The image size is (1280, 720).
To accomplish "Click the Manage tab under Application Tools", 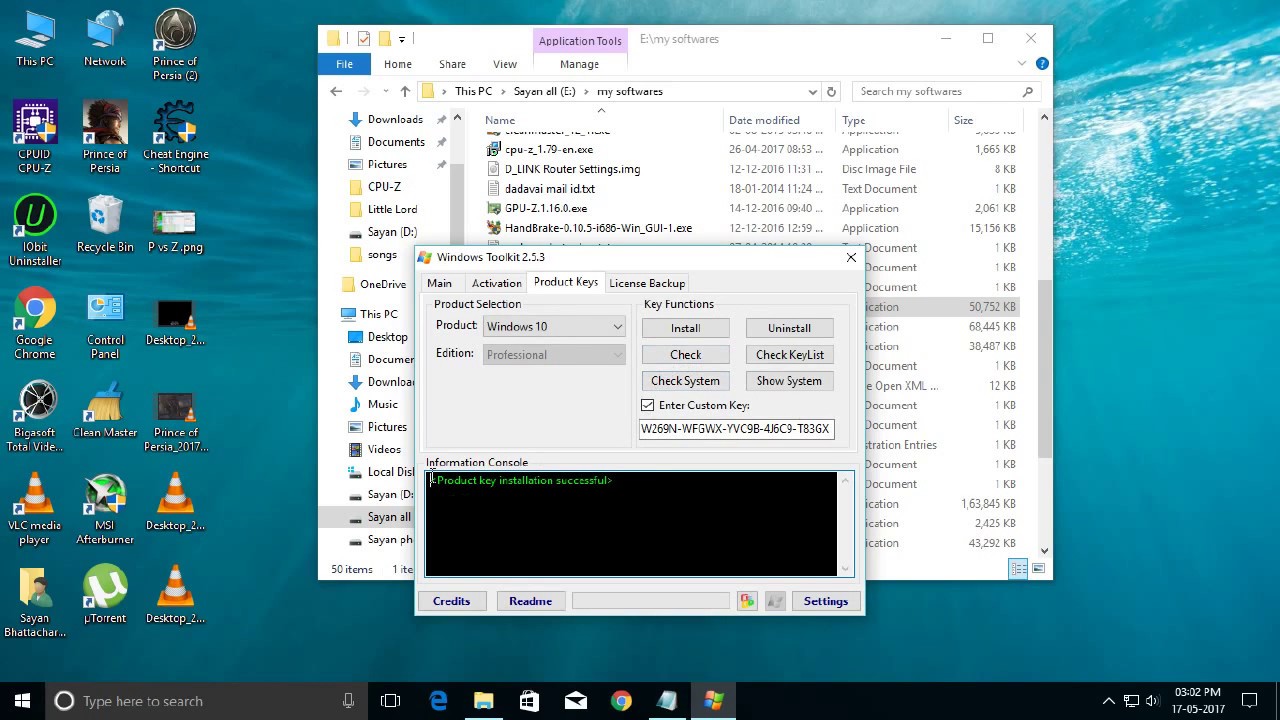I will point(579,64).
